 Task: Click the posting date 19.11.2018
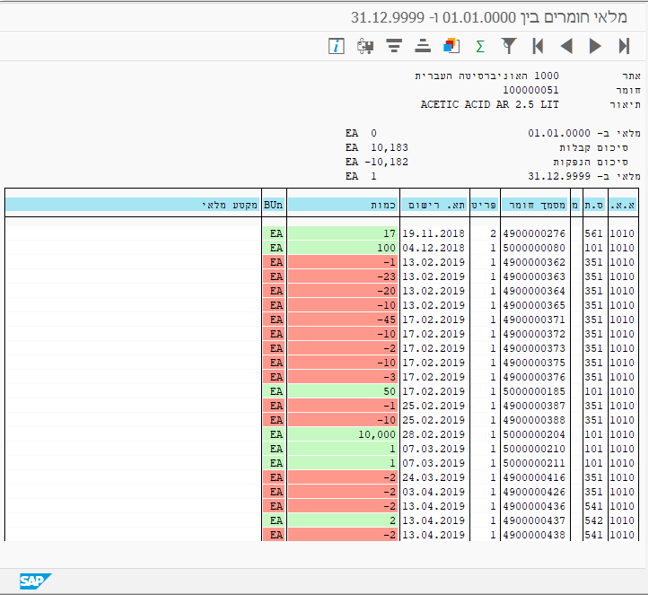(434, 233)
